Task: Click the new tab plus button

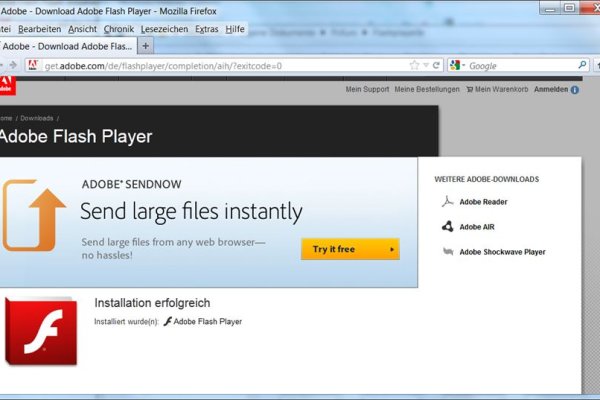Action: tap(146, 46)
